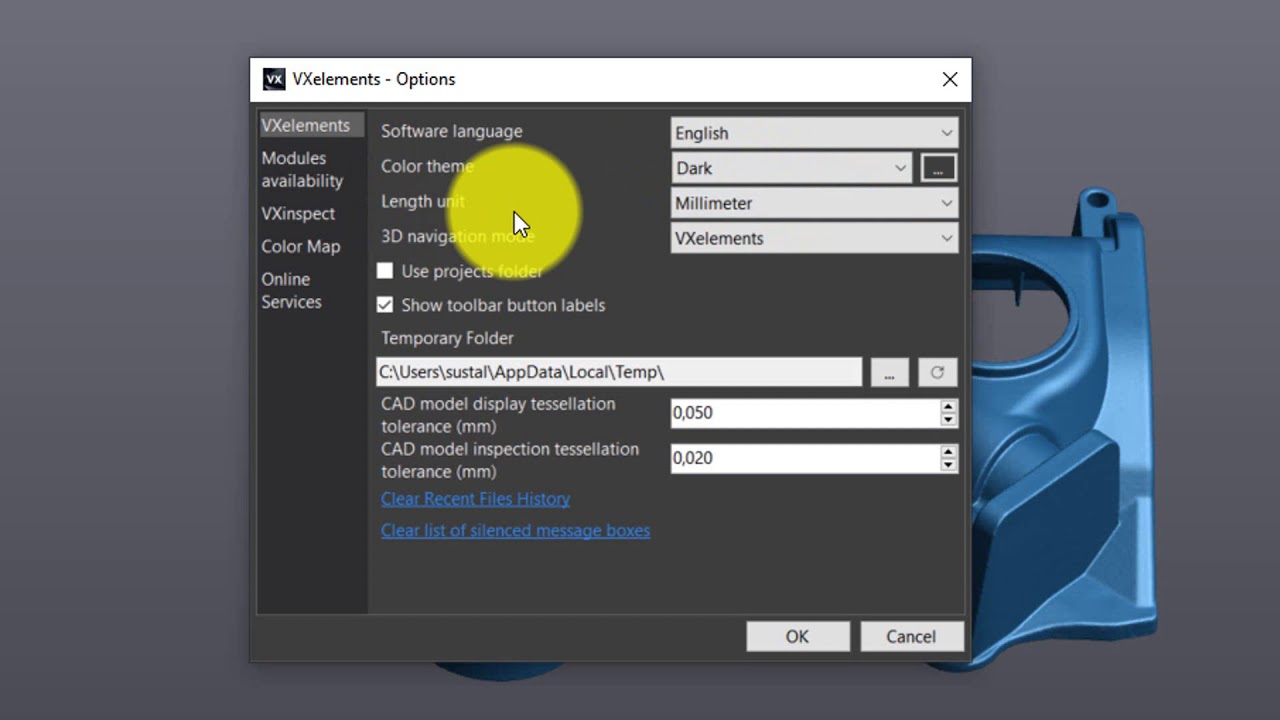
Task: Increase the CAD model display tessellation tolerance
Action: [x=947, y=407]
